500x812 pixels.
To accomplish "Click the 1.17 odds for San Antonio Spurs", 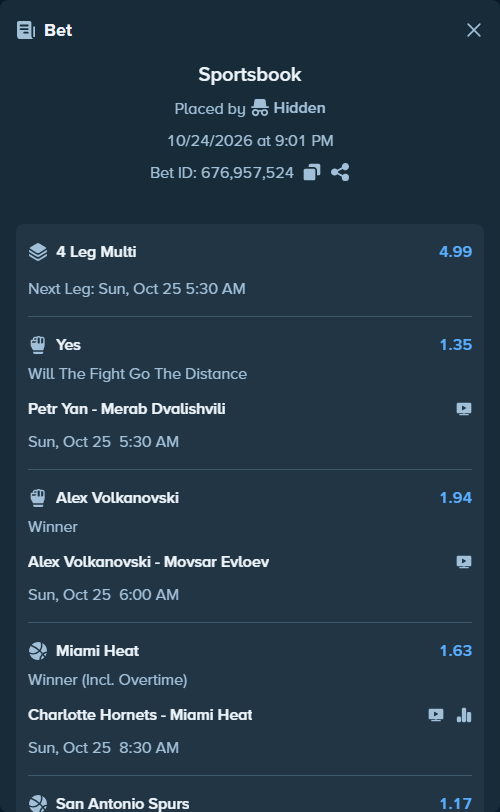I will click(455, 804).
